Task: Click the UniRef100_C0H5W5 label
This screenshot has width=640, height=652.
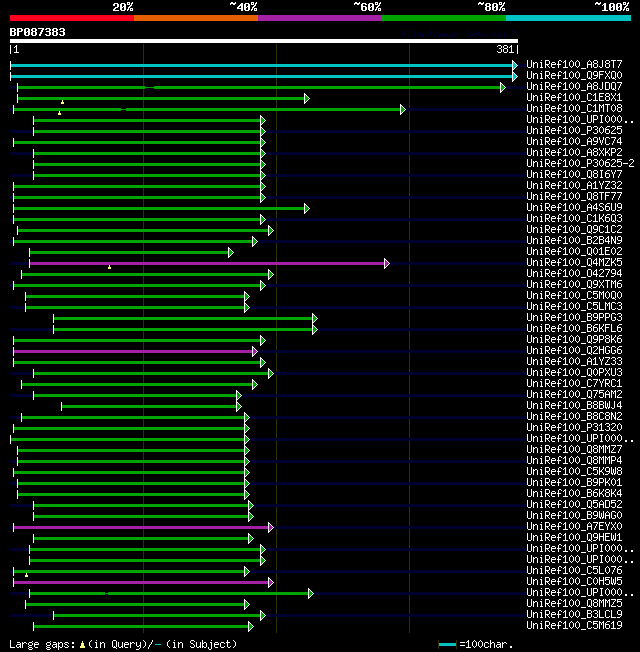Action: tap(574, 581)
